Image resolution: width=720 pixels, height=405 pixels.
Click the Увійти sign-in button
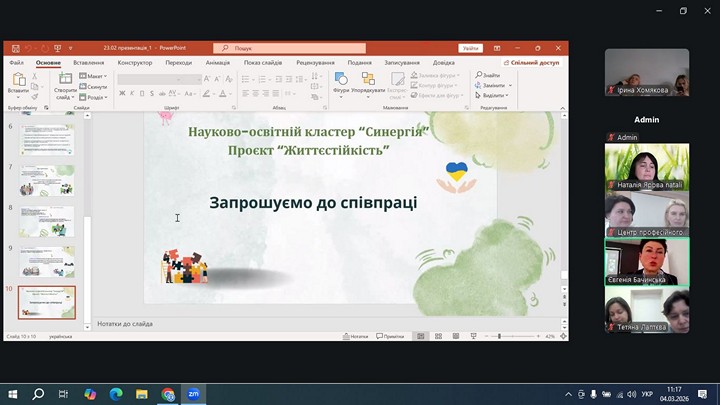pyautogui.click(x=470, y=48)
